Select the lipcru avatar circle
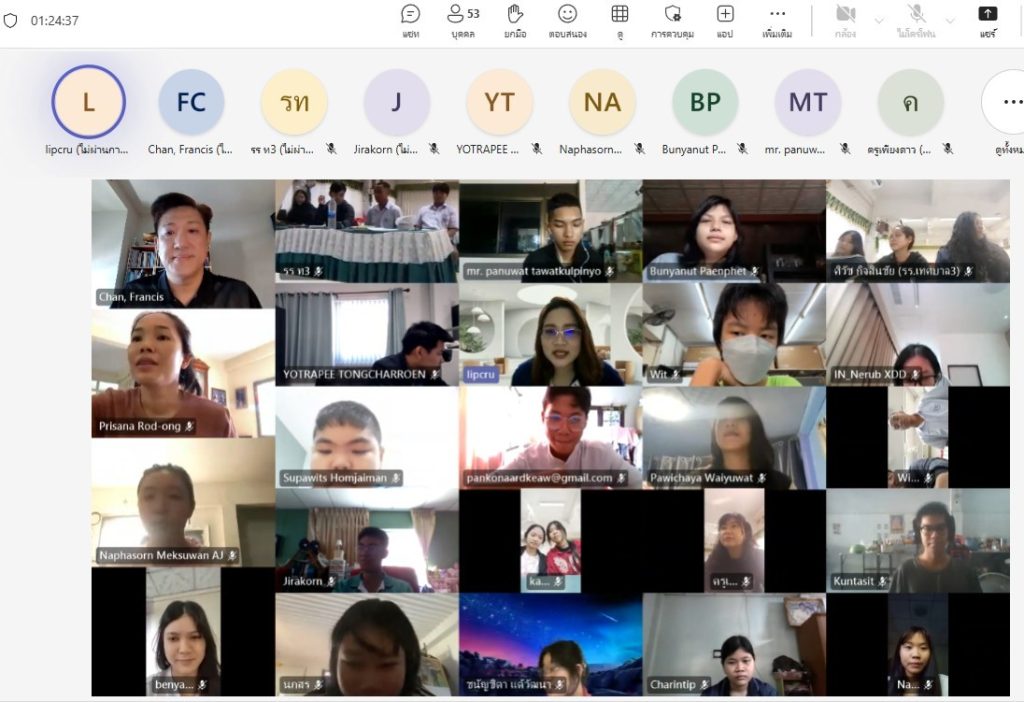 point(88,102)
